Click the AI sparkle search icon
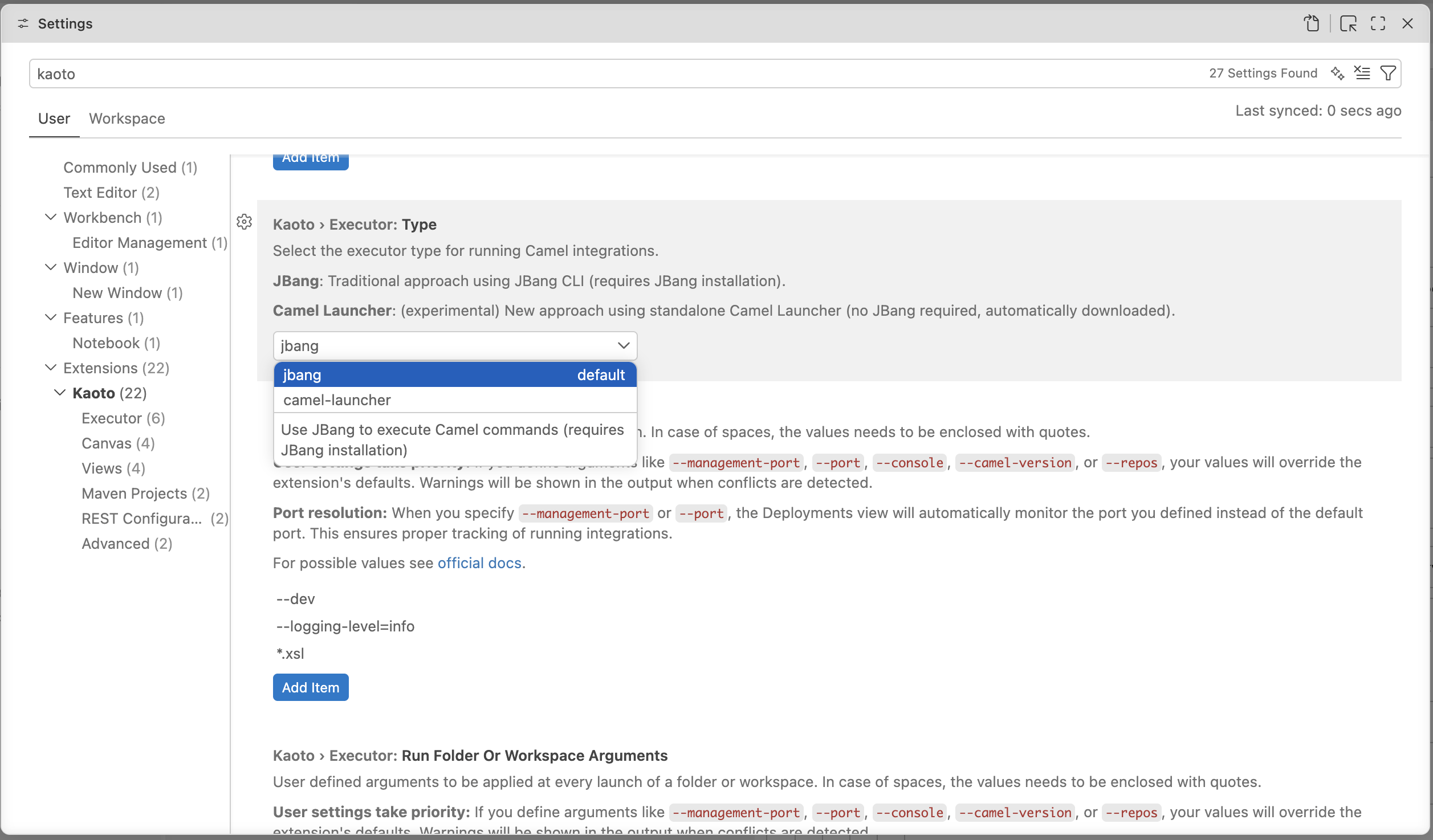The image size is (1433, 840). point(1337,73)
